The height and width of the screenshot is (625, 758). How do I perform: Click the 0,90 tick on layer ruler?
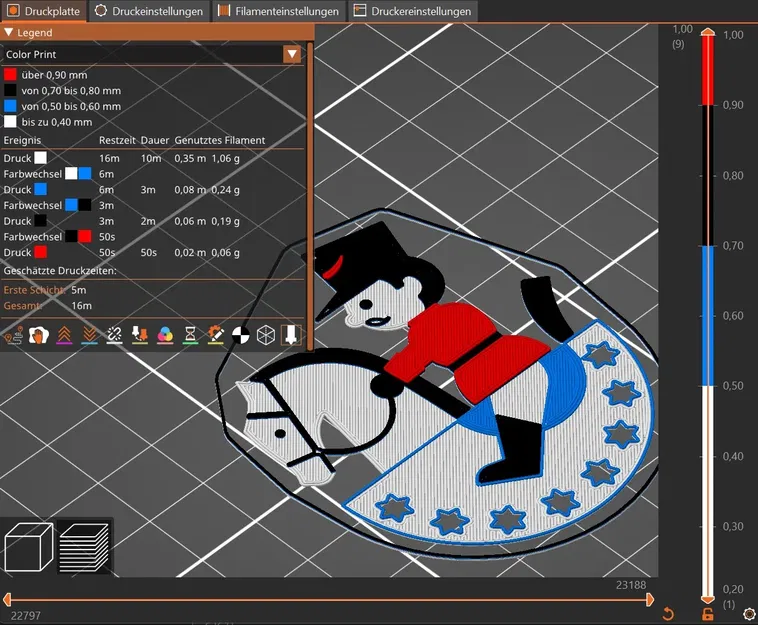(x=733, y=105)
